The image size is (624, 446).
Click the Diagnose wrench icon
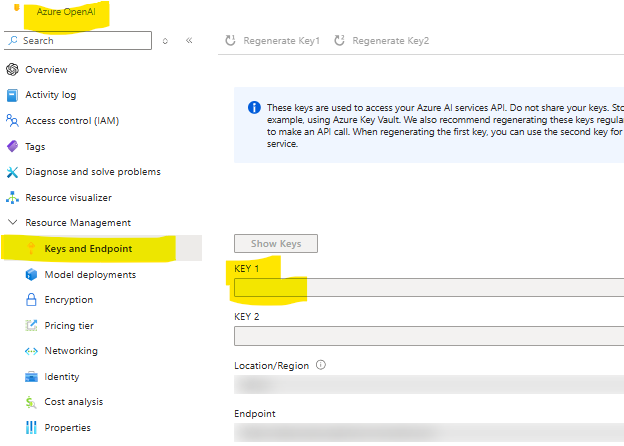(12, 172)
